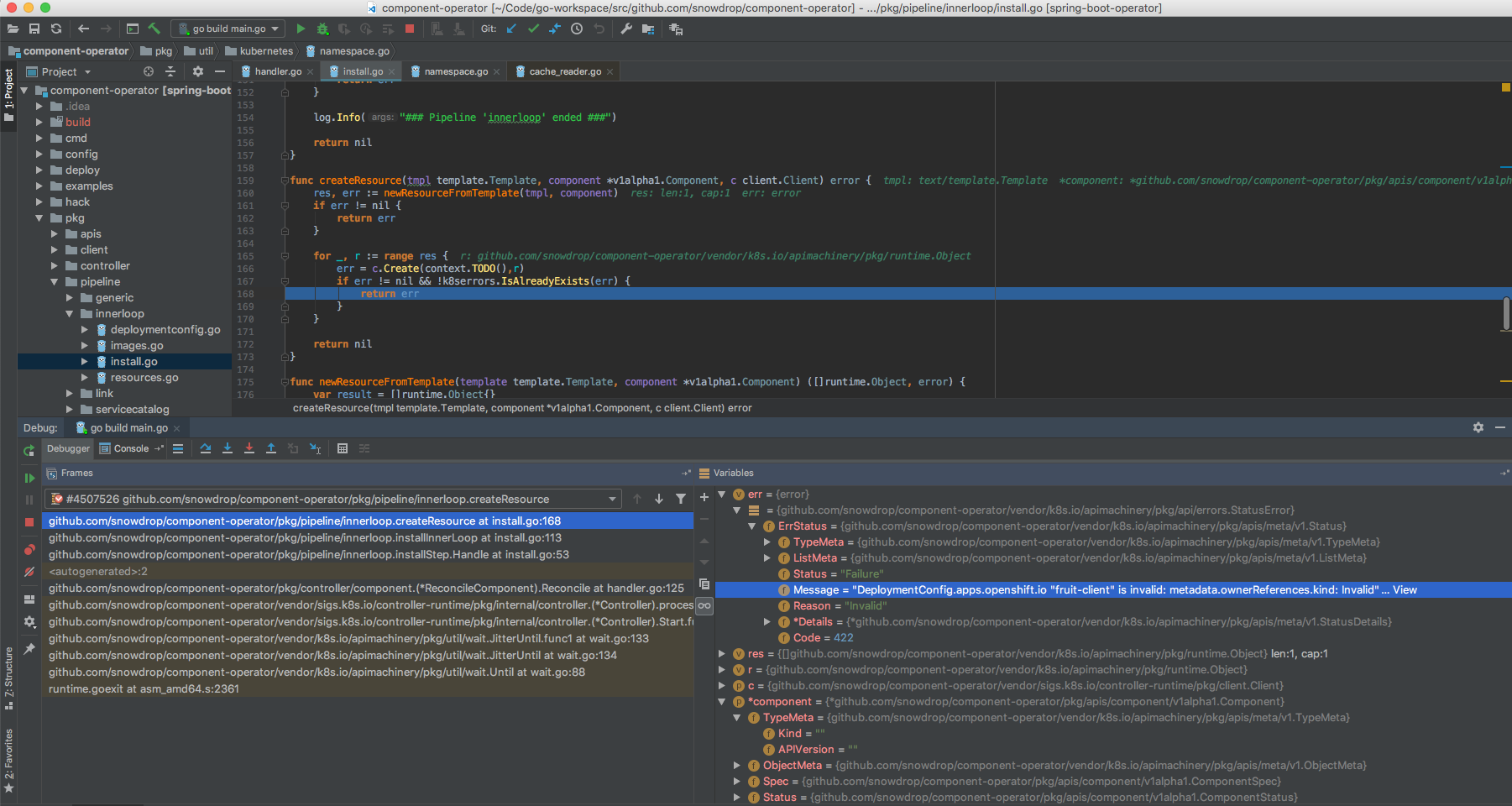This screenshot has width=1512, height=806.
Task: Step into with the blue down arrow
Action: pyautogui.click(x=228, y=448)
